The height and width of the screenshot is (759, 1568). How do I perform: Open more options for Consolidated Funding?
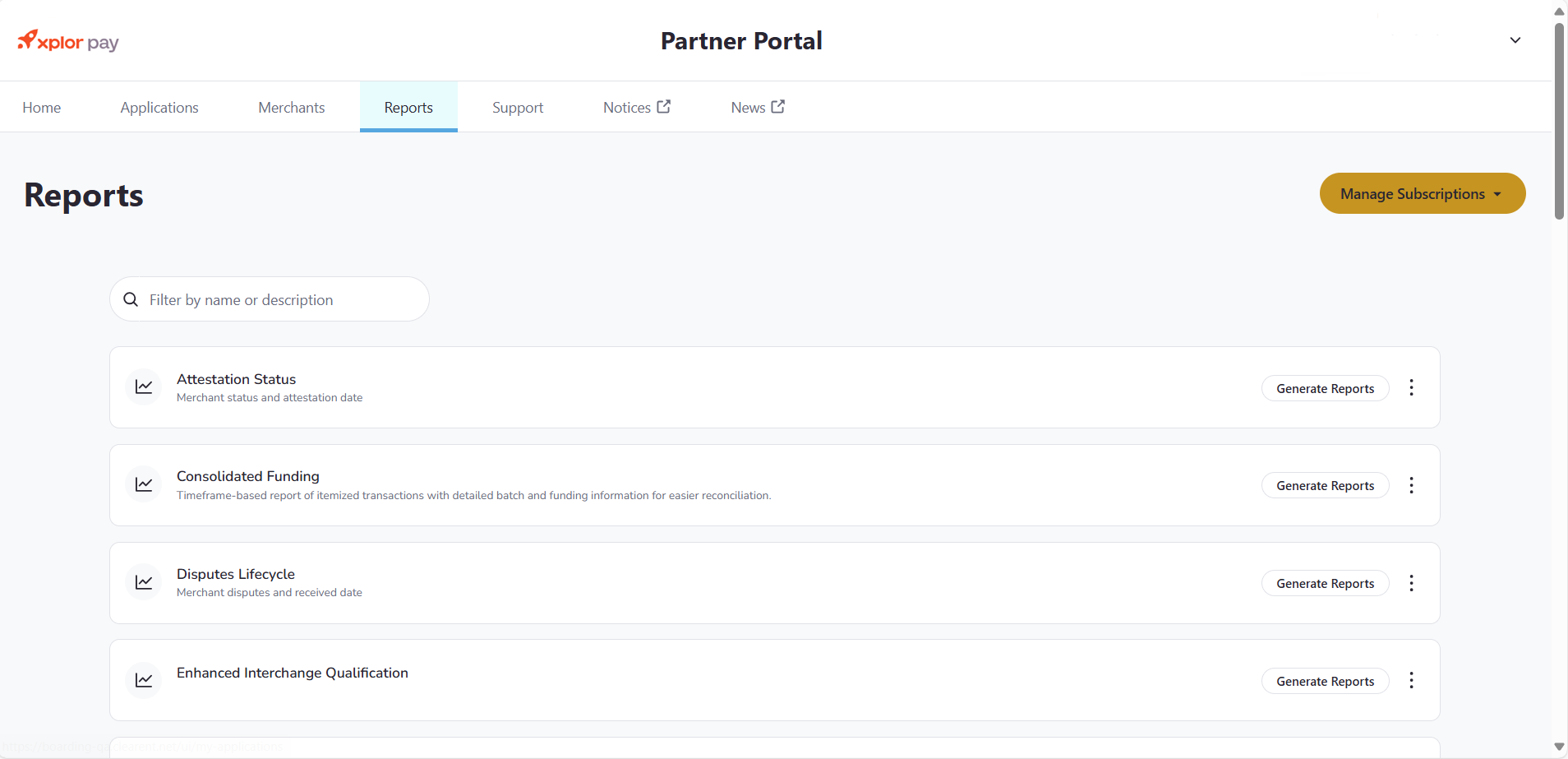(x=1411, y=485)
